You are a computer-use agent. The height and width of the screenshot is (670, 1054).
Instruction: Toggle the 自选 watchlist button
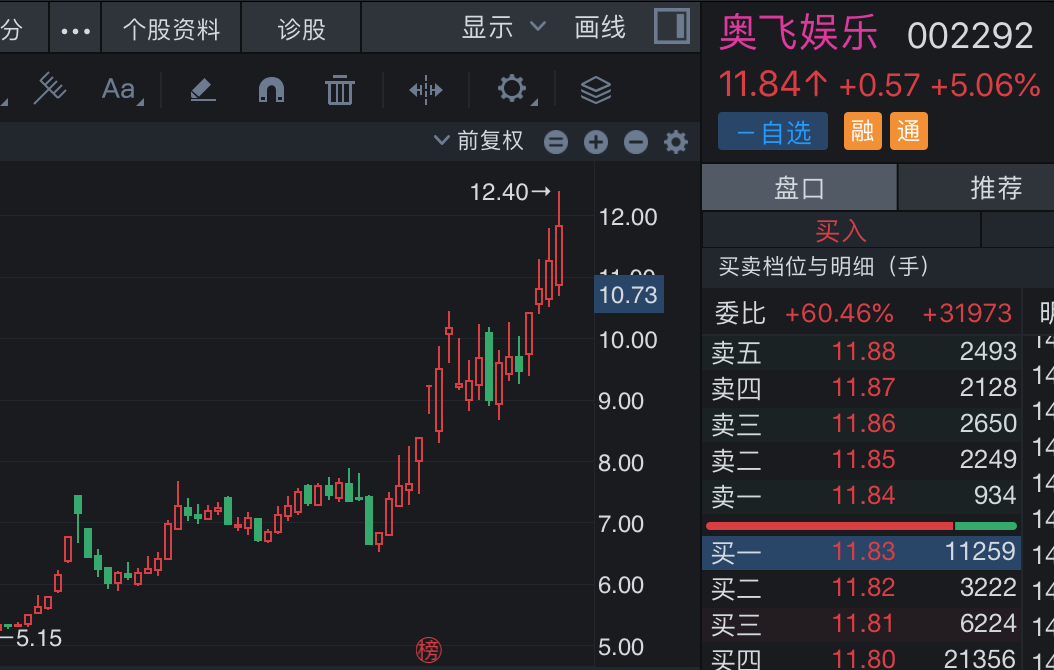(772, 132)
